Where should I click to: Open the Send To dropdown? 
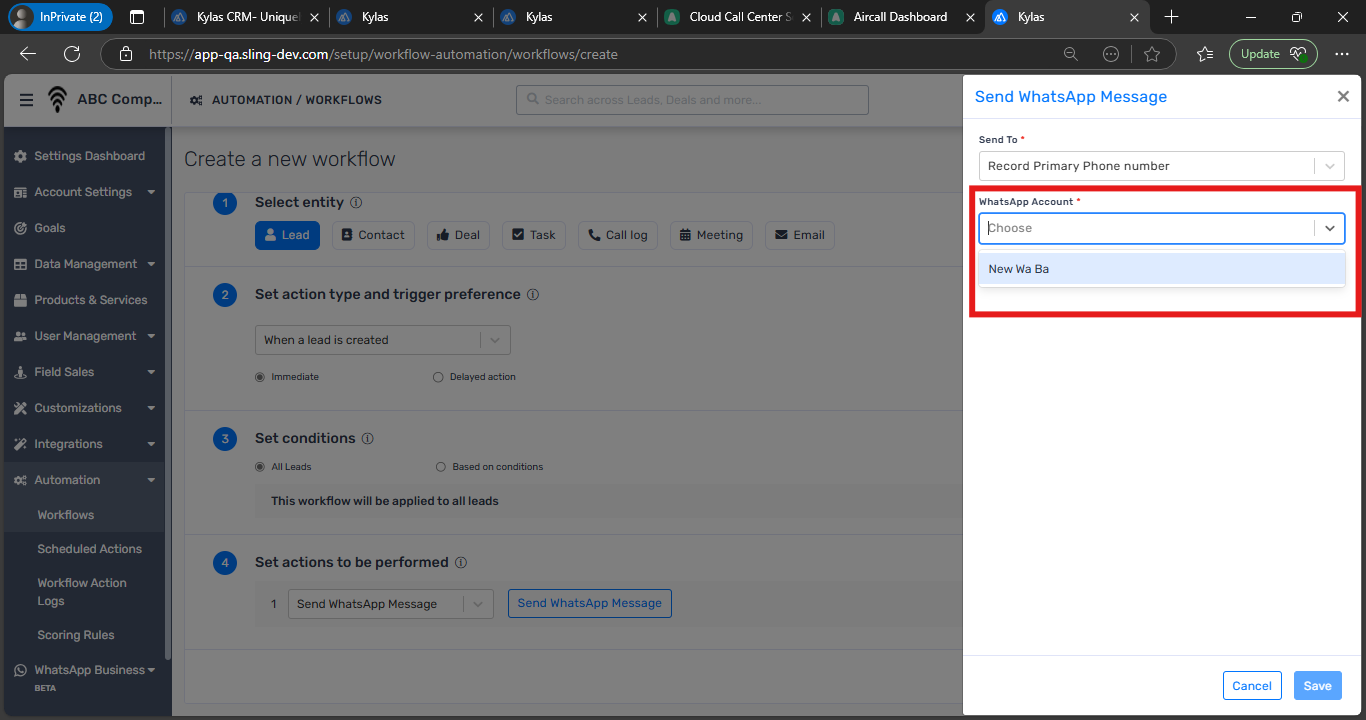pyautogui.click(x=1161, y=166)
